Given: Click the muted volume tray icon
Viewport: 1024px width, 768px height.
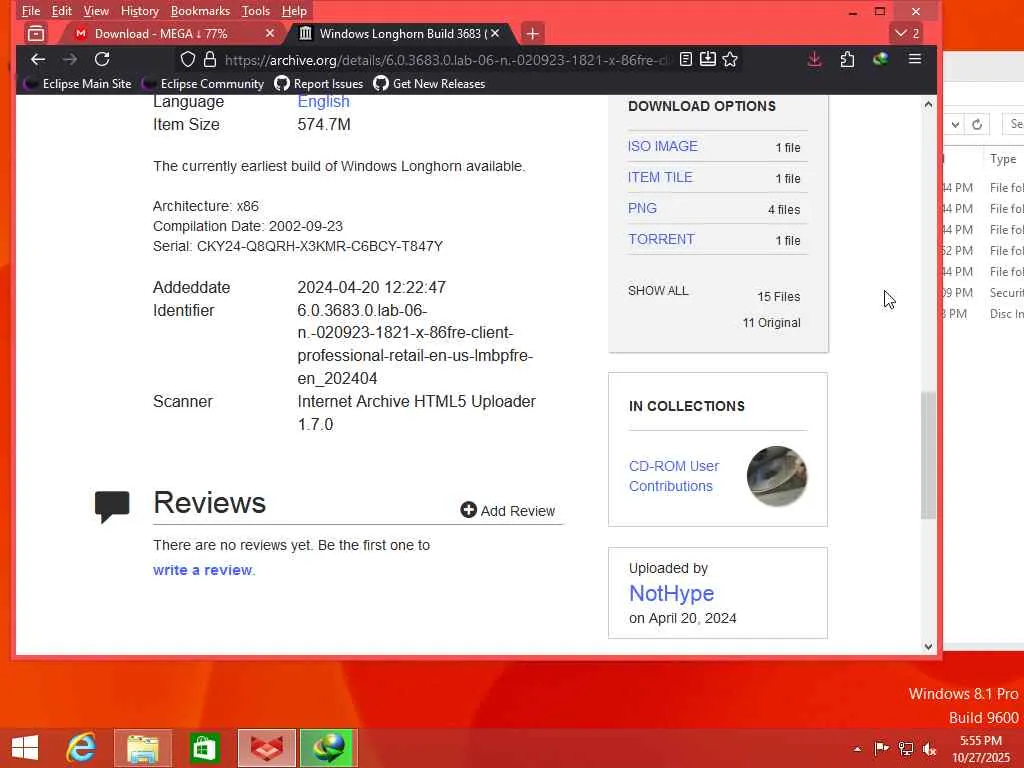Looking at the screenshot, I should tap(930, 748).
